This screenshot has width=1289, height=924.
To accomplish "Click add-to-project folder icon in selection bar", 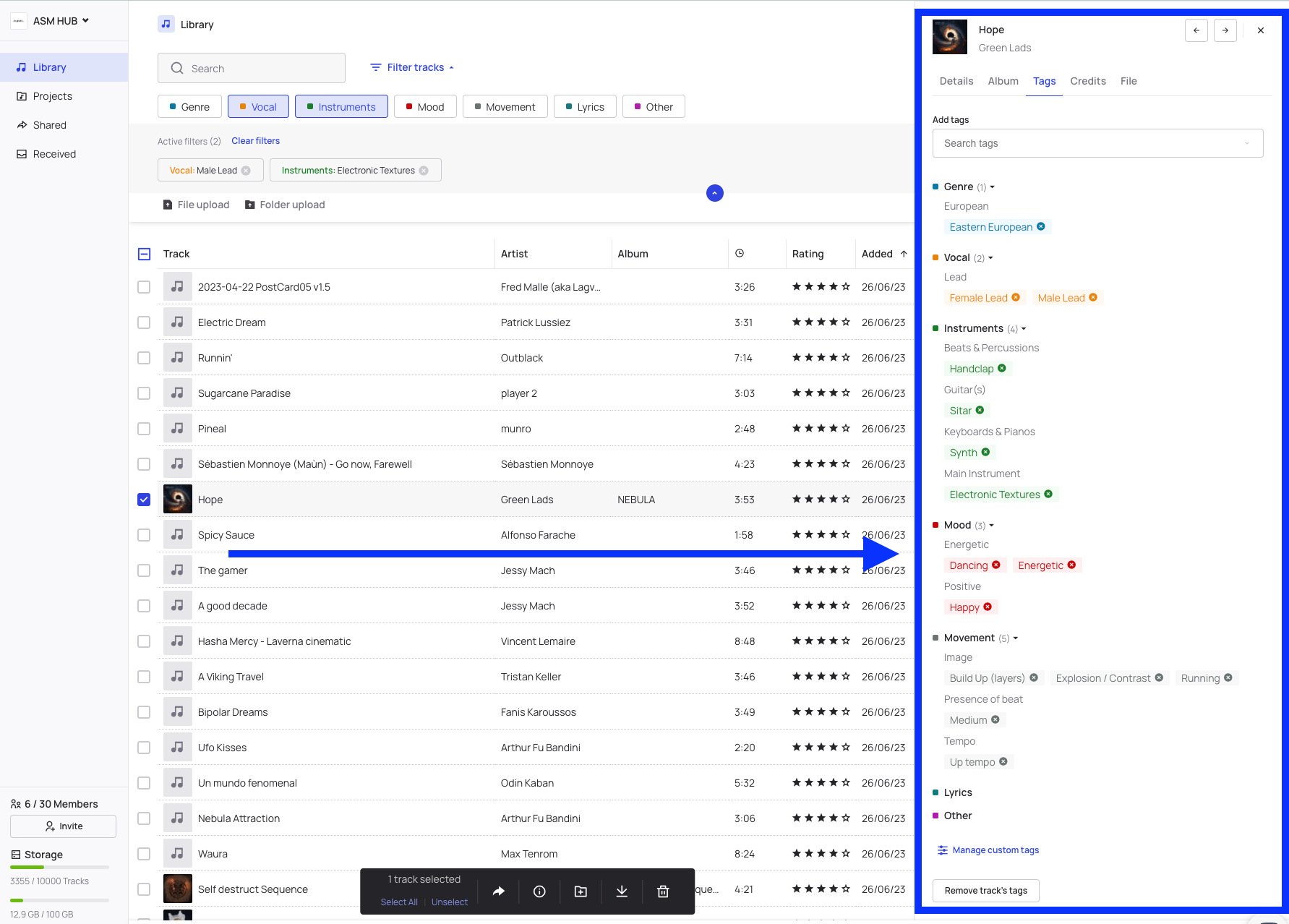I will (581, 891).
